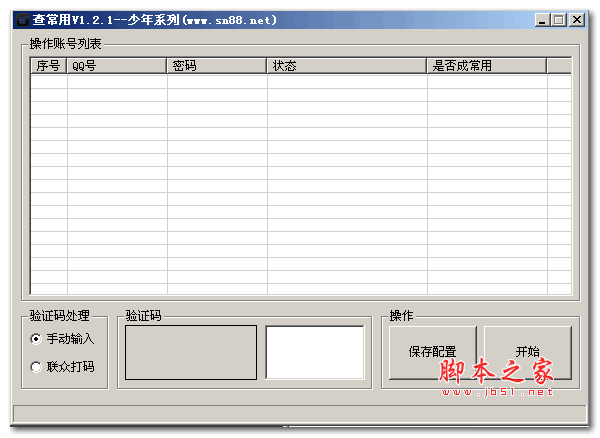The image size is (600, 438).
Task: Click the 是否成常用 column header
Action: 487,66
